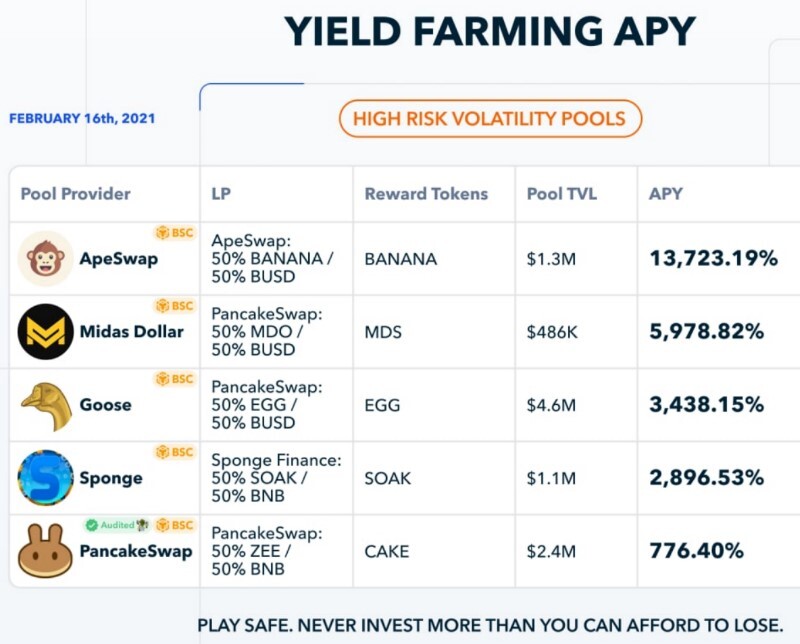This screenshot has height=644, width=800.
Task: Click the Goose golden head logo
Action: point(45,406)
